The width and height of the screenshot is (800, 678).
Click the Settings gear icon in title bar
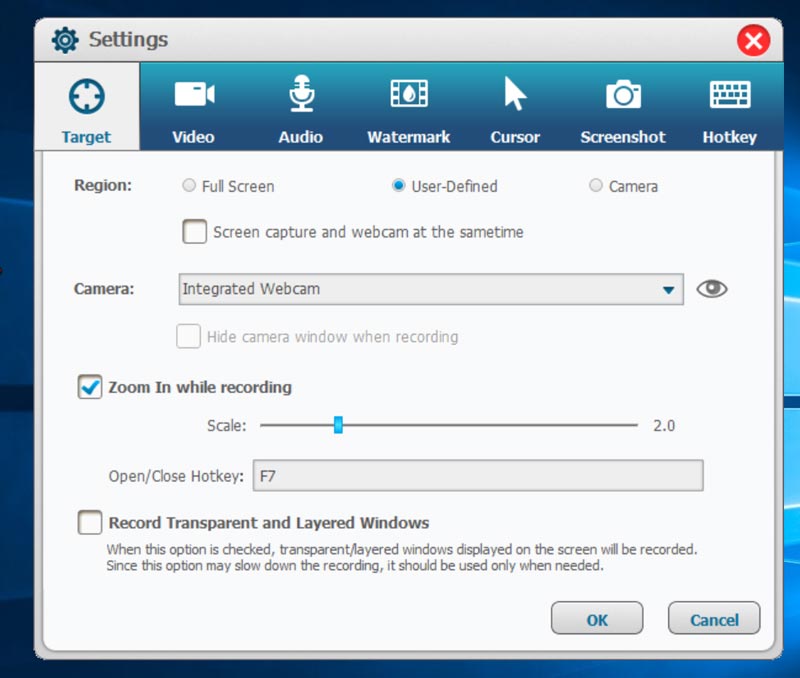pos(65,40)
